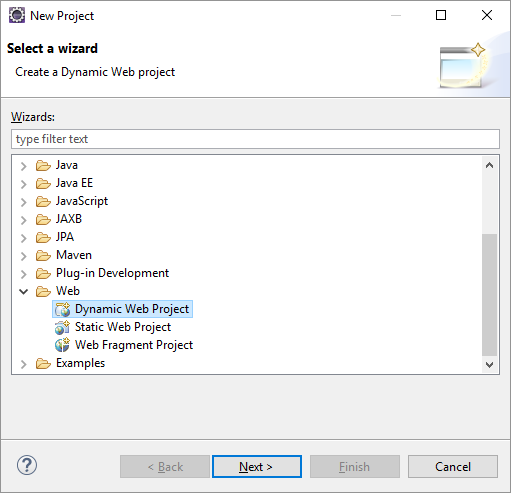Click the Java EE folder icon
Image resolution: width=511 pixels, height=493 pixels.
(x=43, y=183)
